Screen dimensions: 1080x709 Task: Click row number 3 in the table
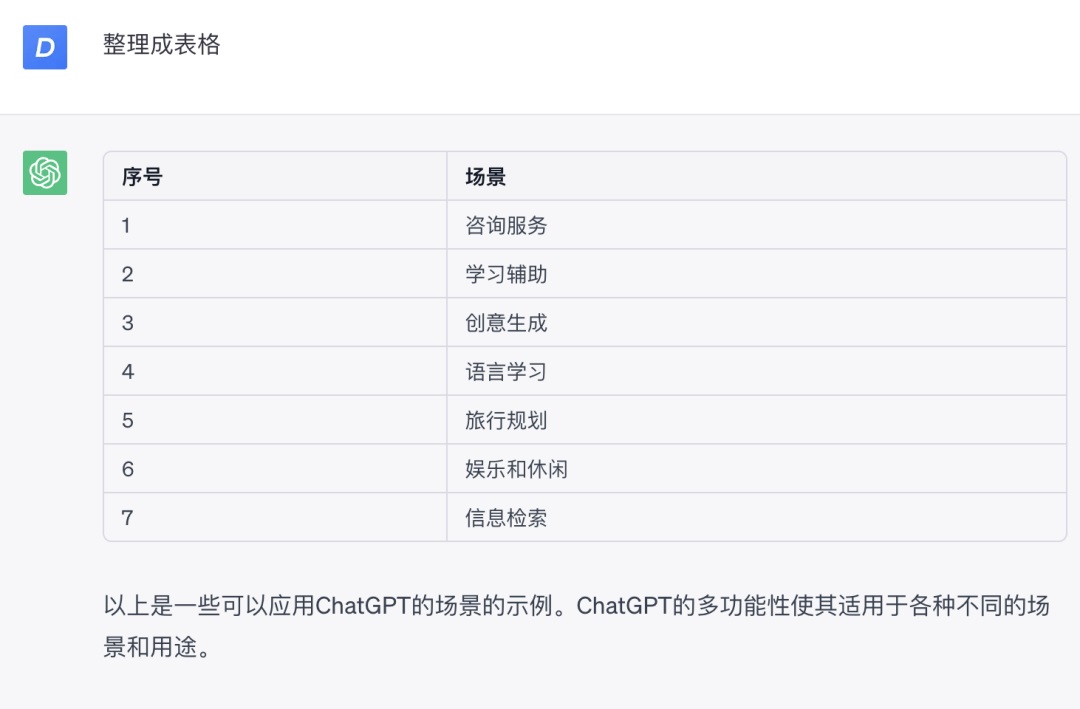coord(127,323)
